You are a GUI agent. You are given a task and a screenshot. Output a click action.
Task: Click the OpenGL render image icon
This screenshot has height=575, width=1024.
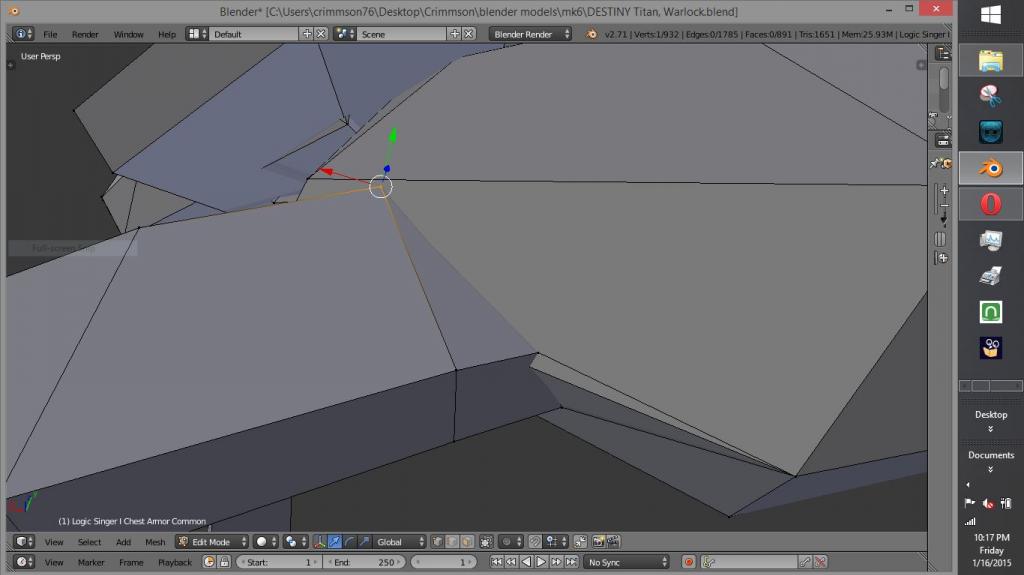598,542
